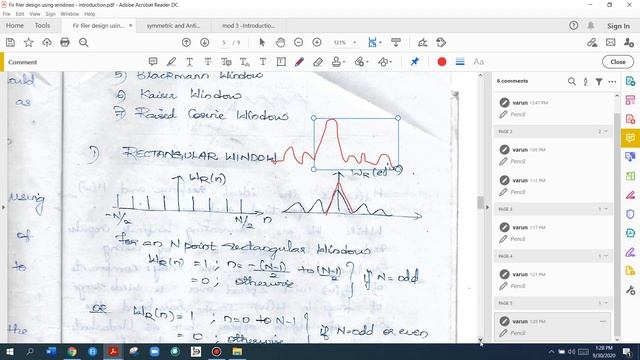Select the add text comment tool
The height and width of the screenshot is (360, 640).
click(x=263, y=62)
